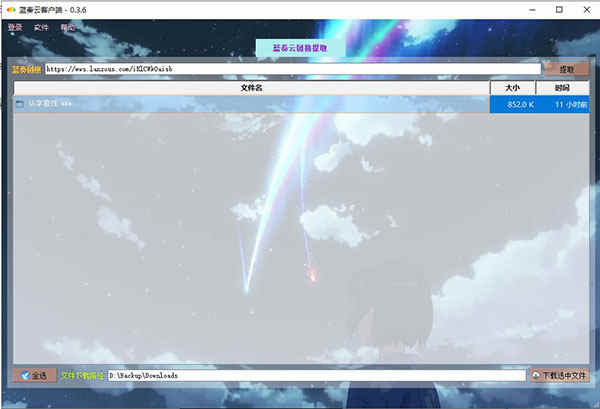Click the share link URL input field
This screenshot has height=409, width=600.
(x=293, y=69)
